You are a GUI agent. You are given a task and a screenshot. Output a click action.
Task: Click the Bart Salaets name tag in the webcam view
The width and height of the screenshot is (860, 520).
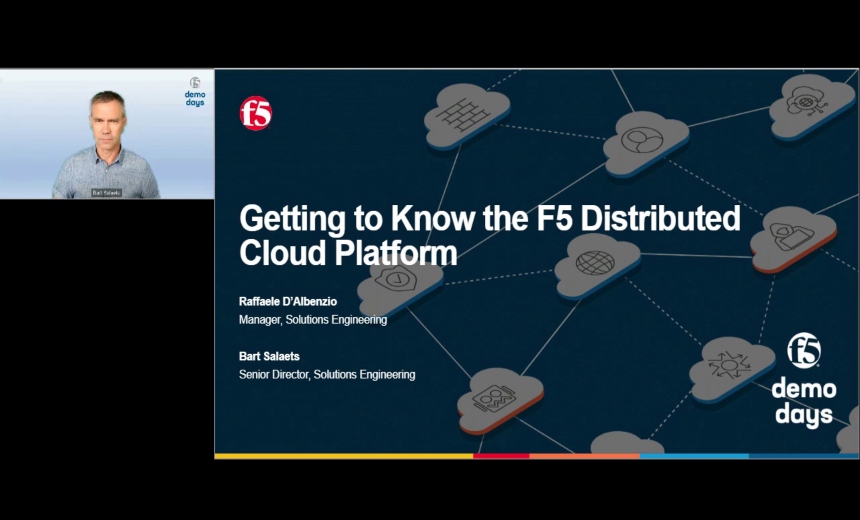(106, 192)
